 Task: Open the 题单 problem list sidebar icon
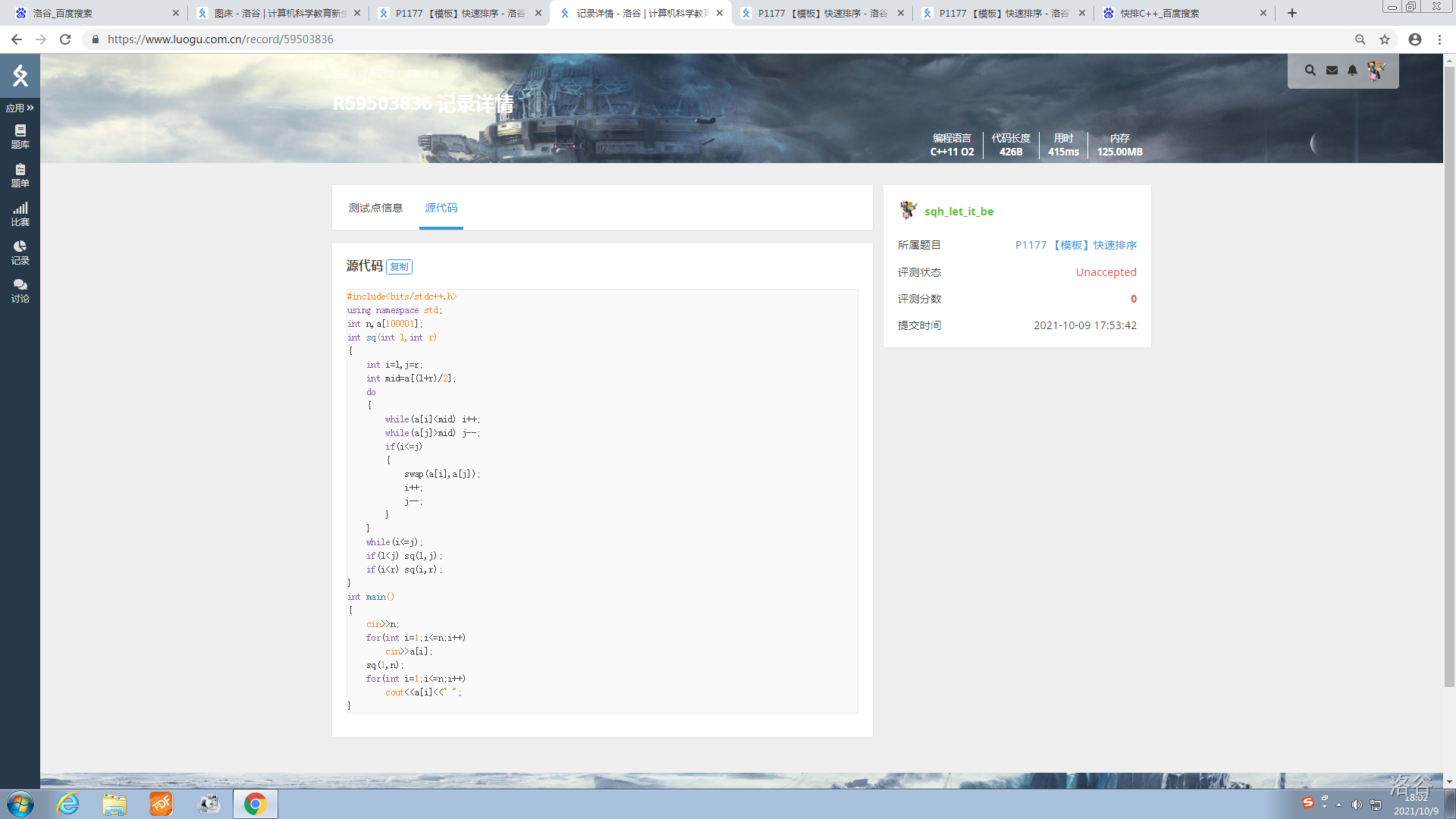(x=20, y=176)
